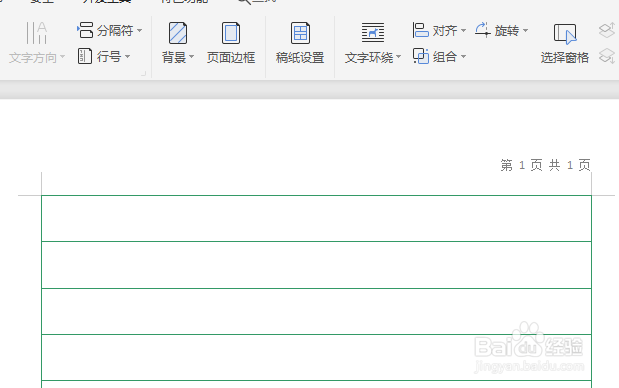Expand the 对齐 dropdown arrow
This screenshot has width=619, height=388.
[x=463, y=30]
